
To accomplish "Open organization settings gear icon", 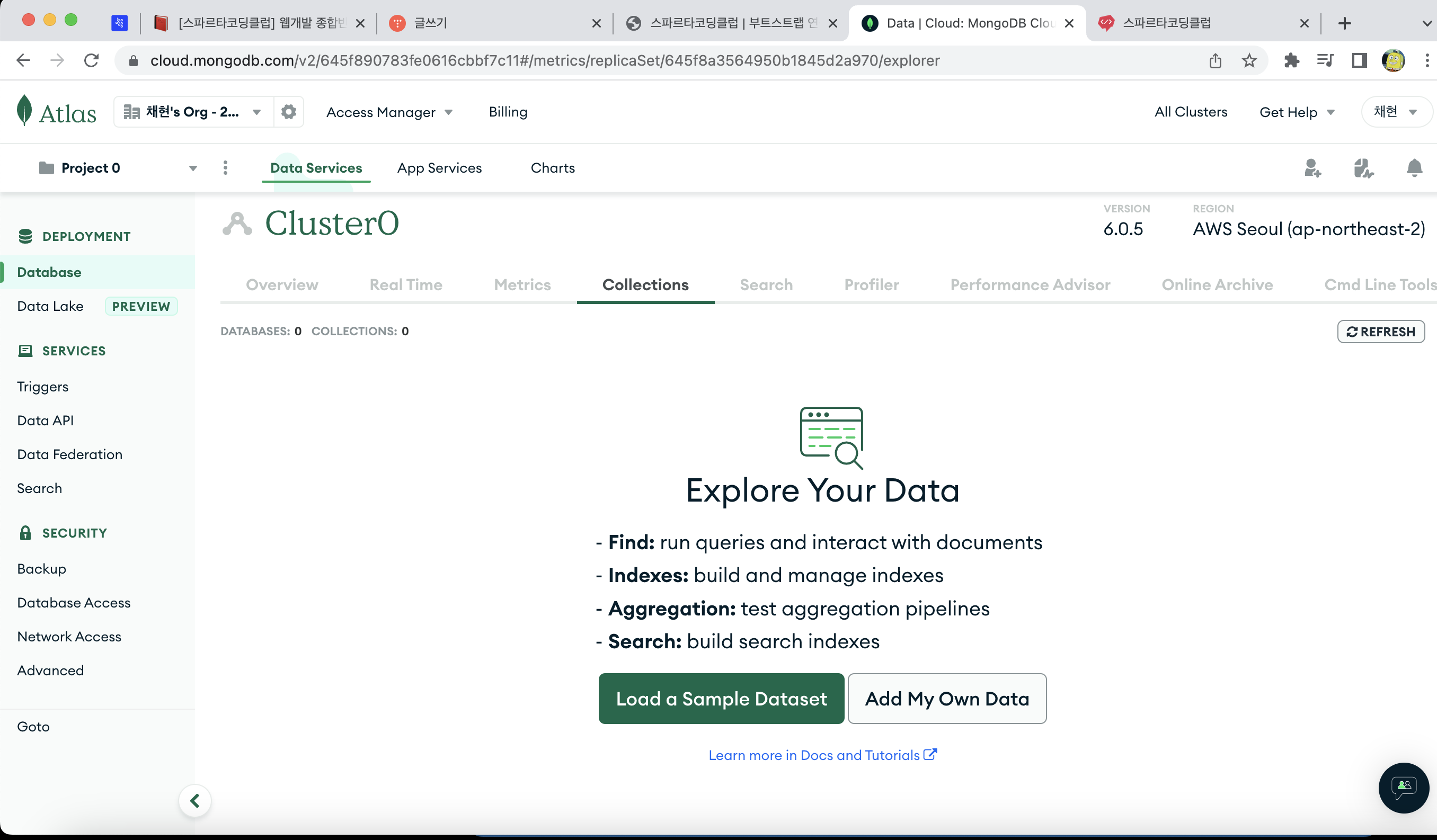I will point(289,112).
